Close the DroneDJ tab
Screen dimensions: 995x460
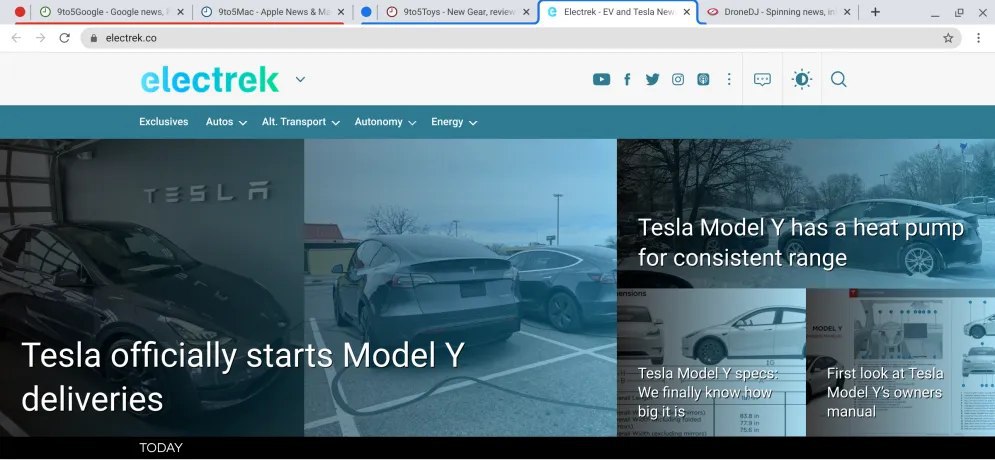pos(847,11)
